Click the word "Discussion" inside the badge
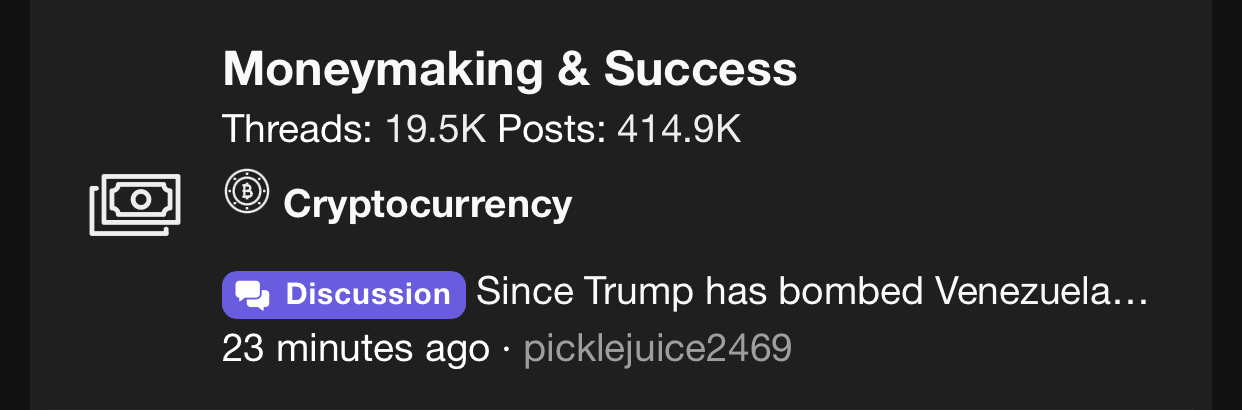Image resolution: width=1242 pixels, height=410 pixels. (x=368, y=294)
